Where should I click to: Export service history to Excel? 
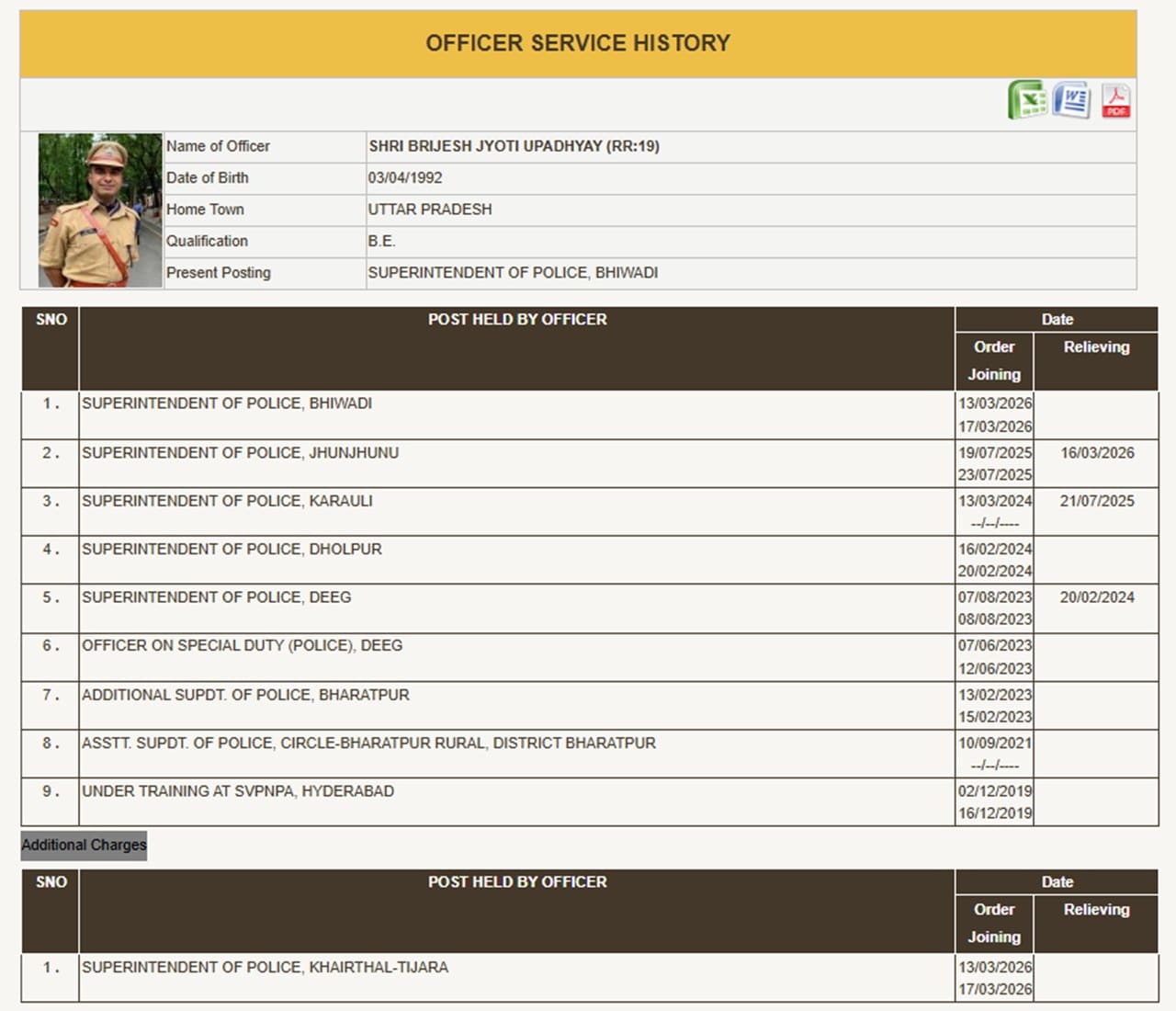[1027, 99]
